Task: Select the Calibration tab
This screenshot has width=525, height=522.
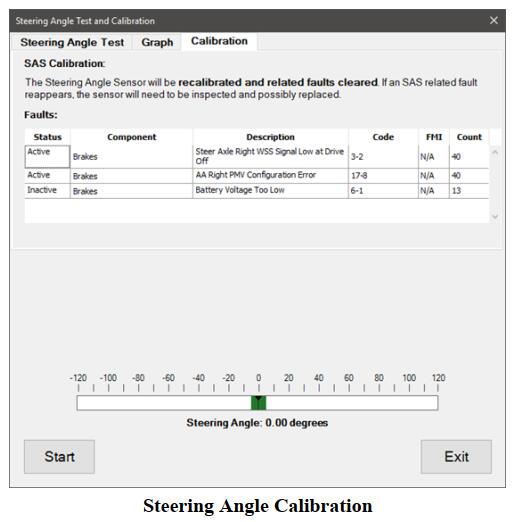Action: [219, 41]
